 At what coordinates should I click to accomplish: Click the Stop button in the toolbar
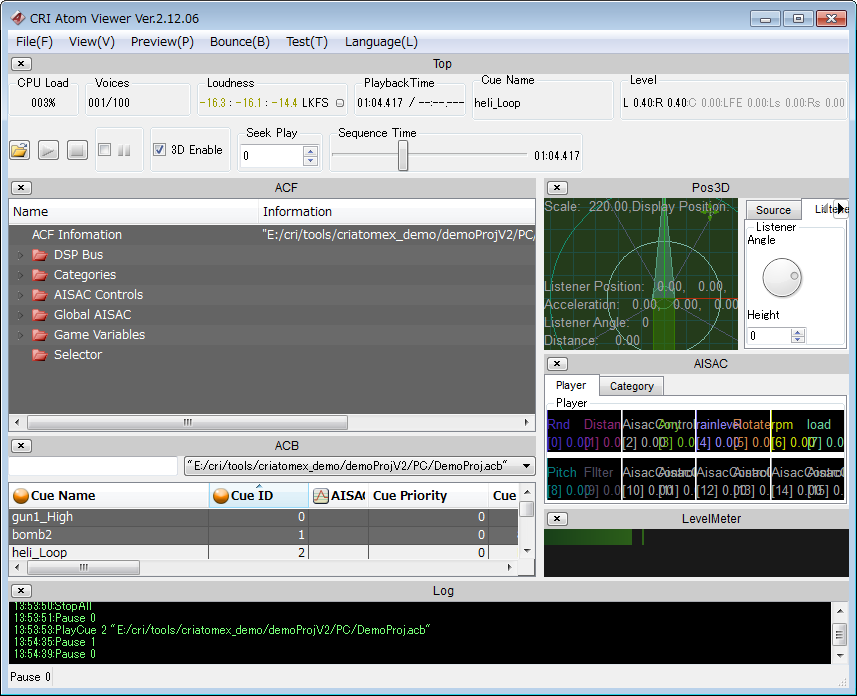point(77,150)
